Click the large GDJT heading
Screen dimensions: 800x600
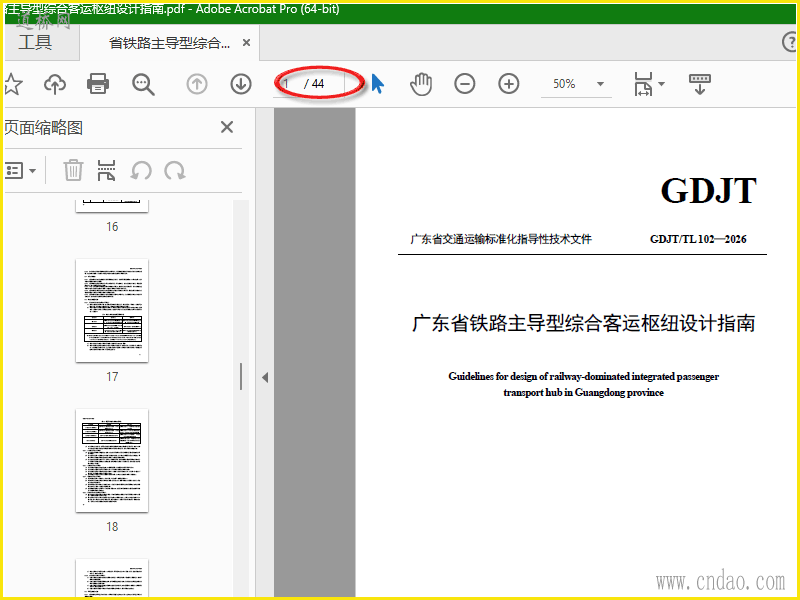coord(709,190)
